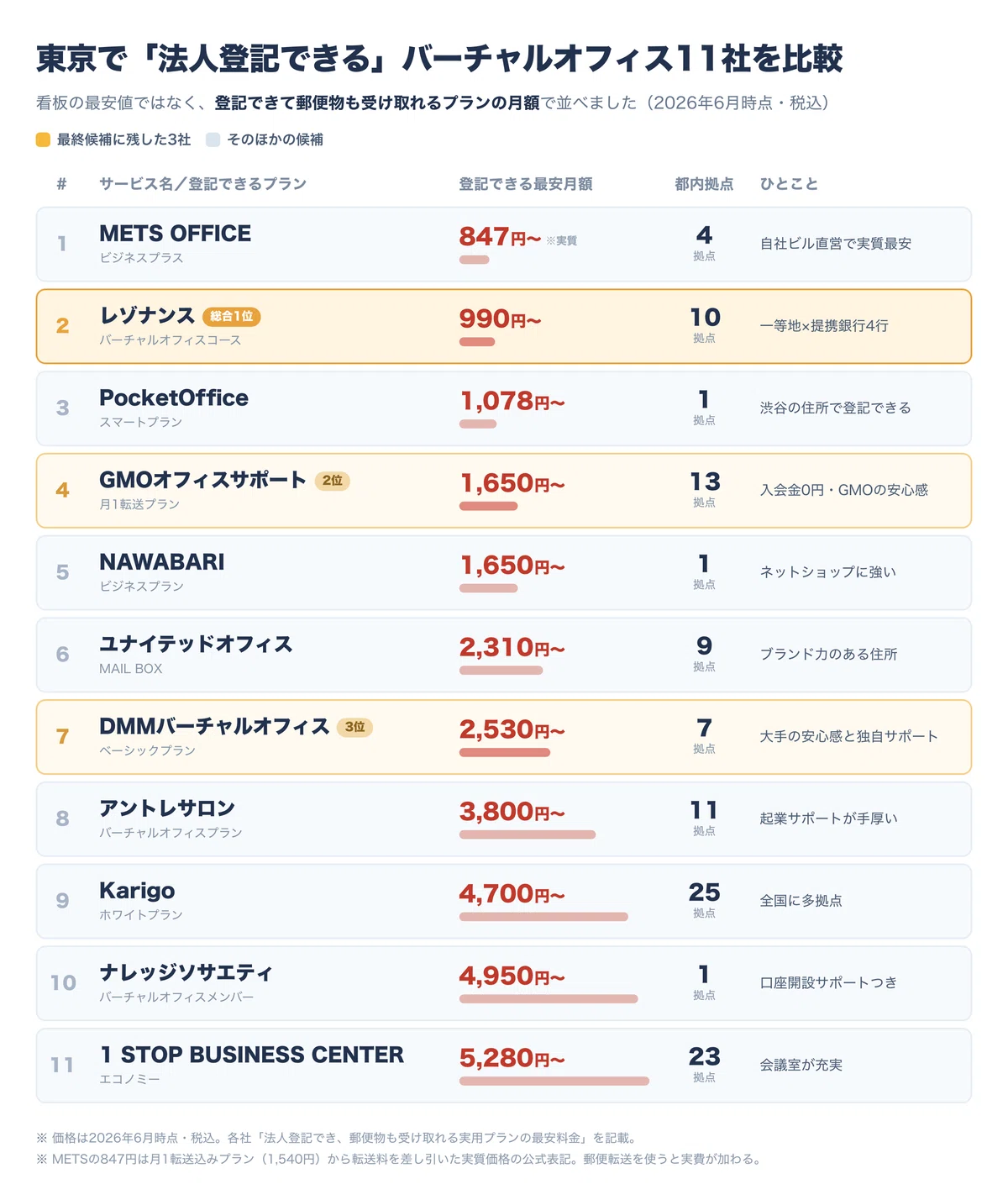Click the アントレサロン service name
This screenshot has width=1008, height=1200.
click(167, 808)
